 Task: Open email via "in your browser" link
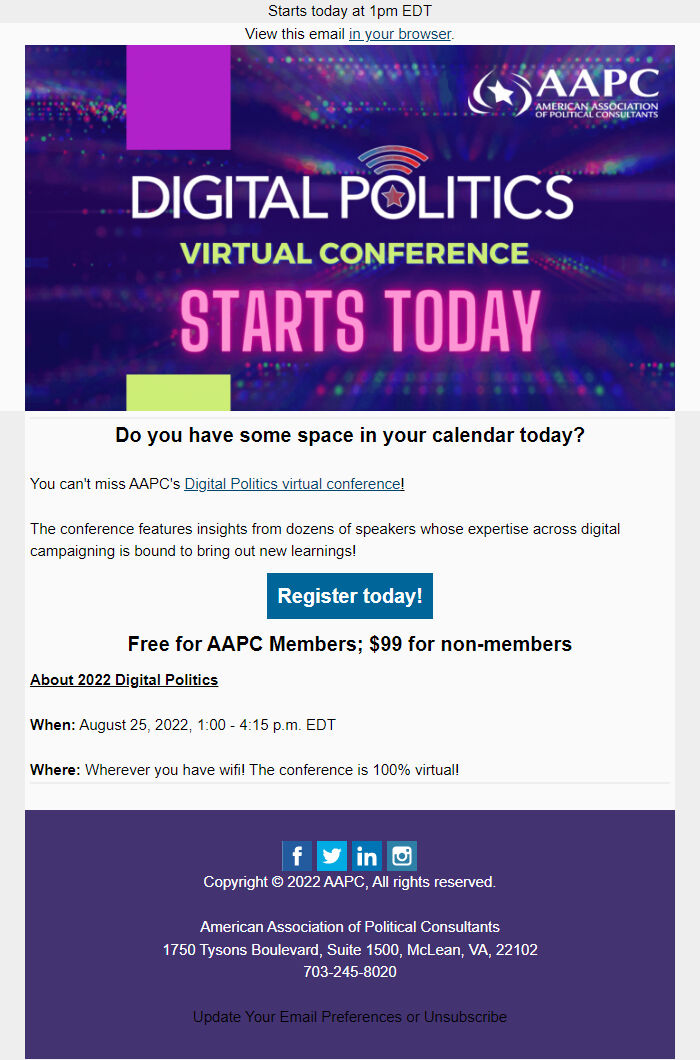[x=400, y=34]
